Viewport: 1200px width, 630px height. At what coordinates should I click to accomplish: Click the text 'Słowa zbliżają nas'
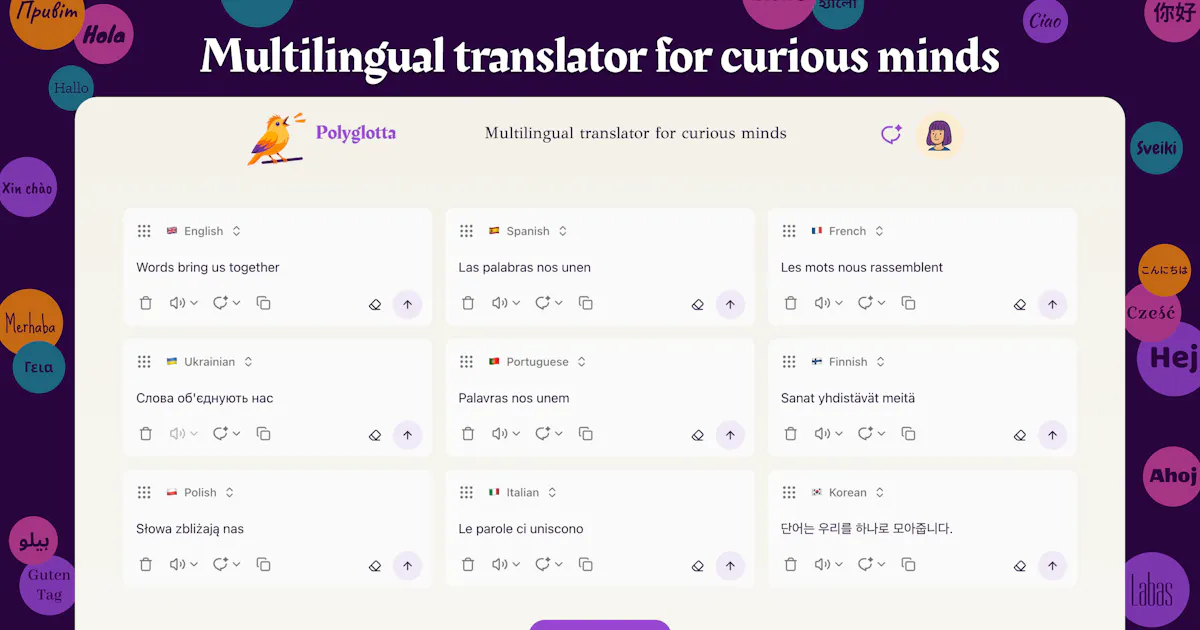(x=190, y=530)
